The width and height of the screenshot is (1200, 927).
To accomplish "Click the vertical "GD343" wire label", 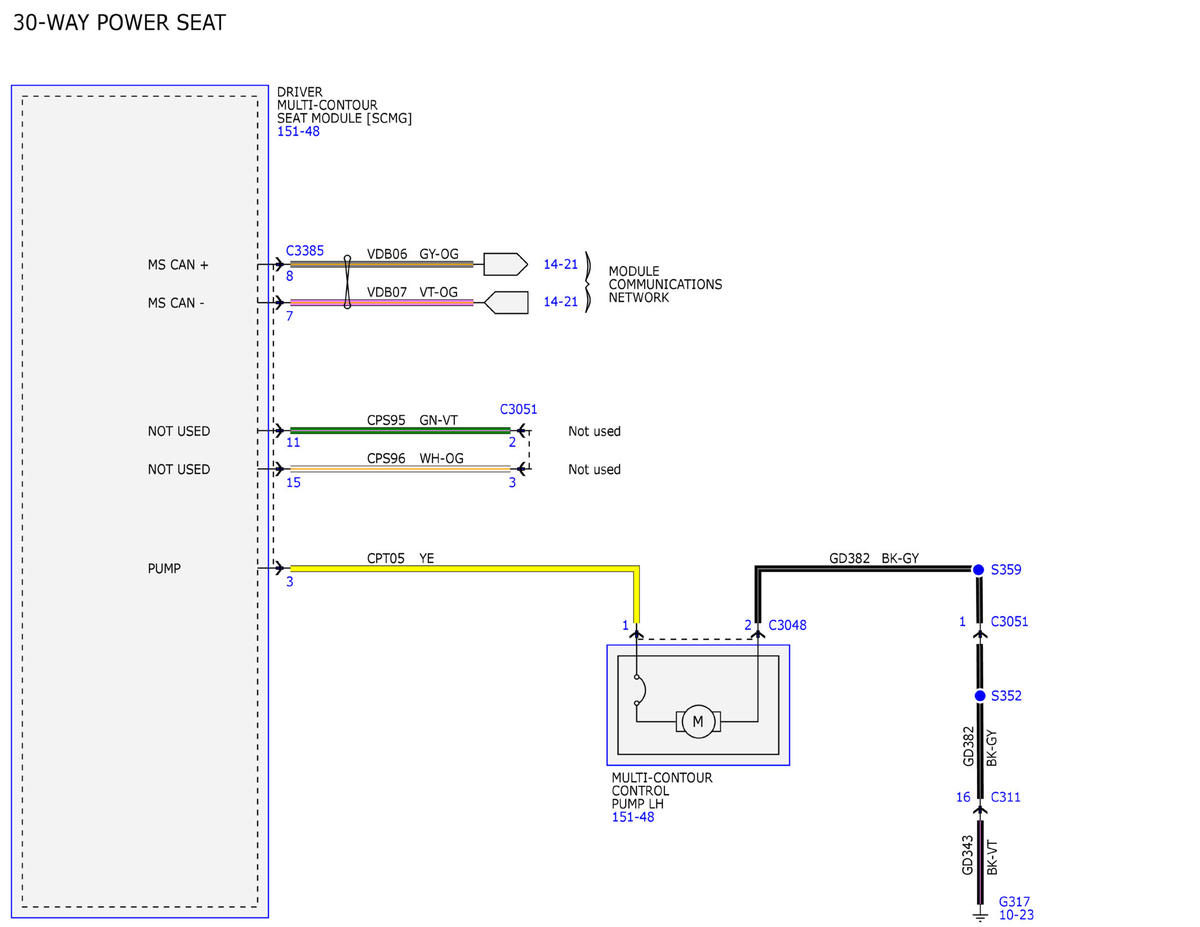I will click(968, 857).
